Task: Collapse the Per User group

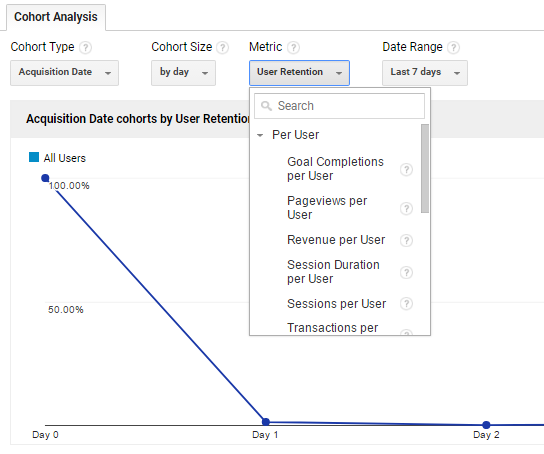Action: pos(260,135)
